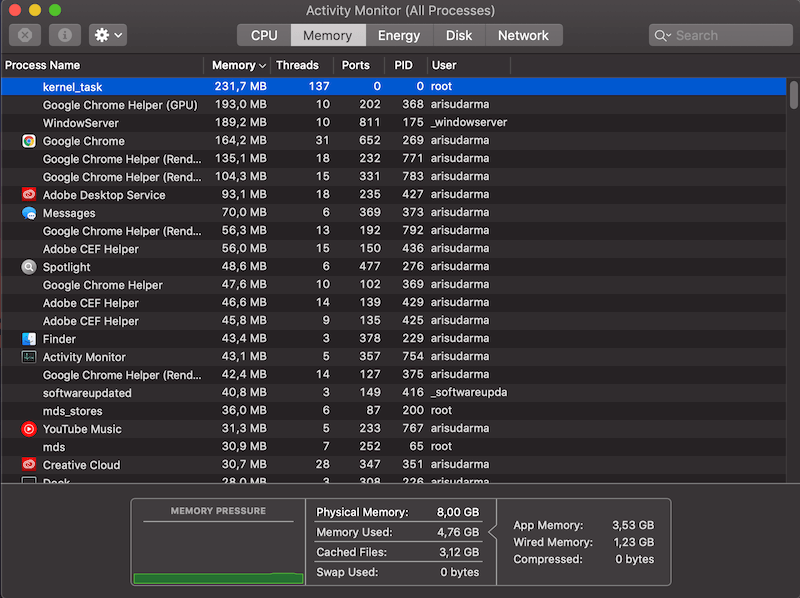Switch to the Memory tab
This screenshot has width=800, height=598.
pos(328,35)
